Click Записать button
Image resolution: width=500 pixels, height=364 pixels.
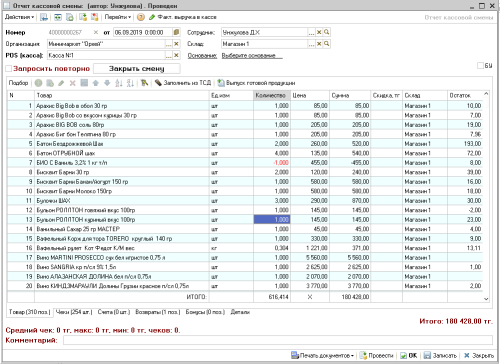[440, 356]
